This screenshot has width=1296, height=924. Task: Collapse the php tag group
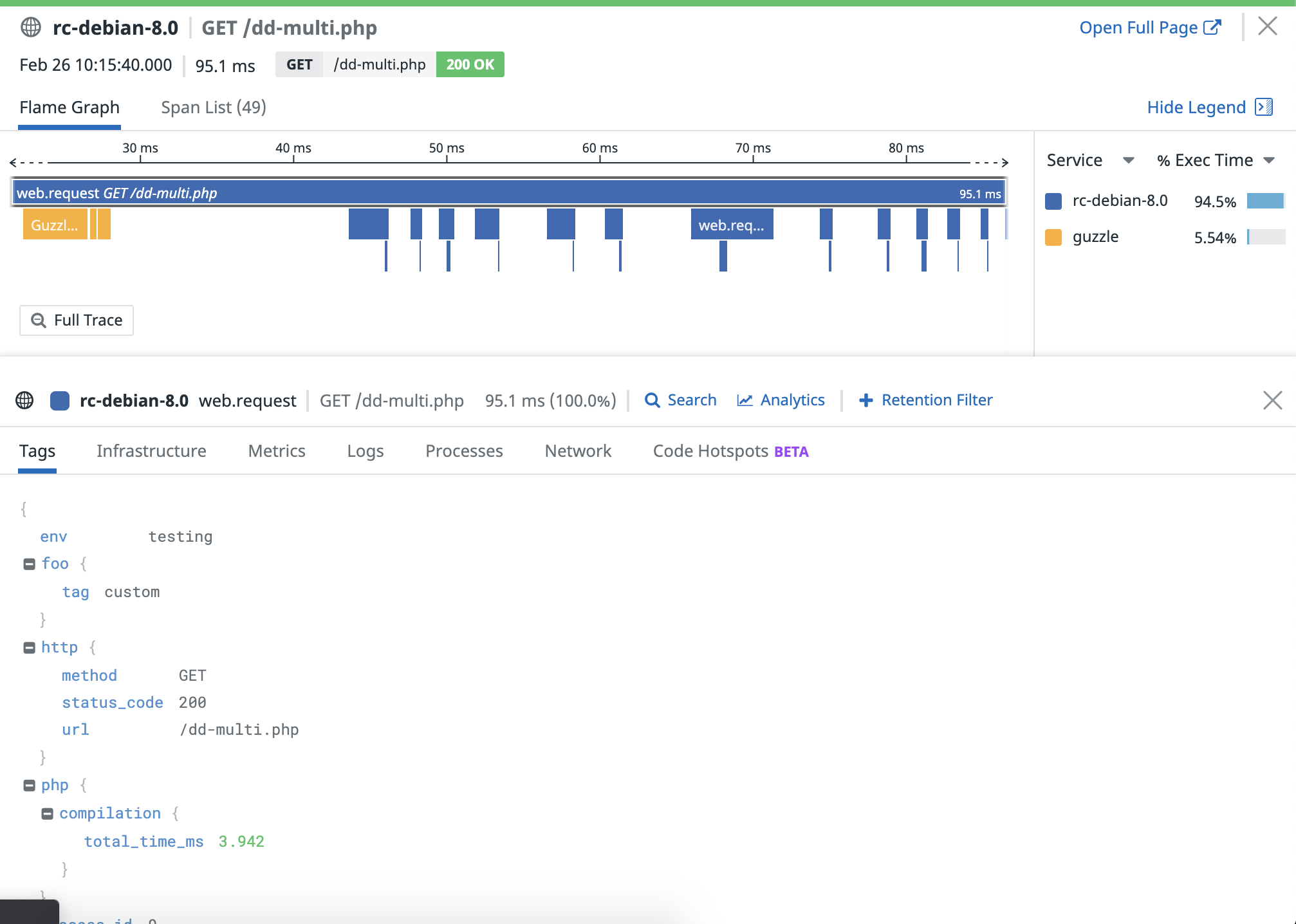point(29,786)
